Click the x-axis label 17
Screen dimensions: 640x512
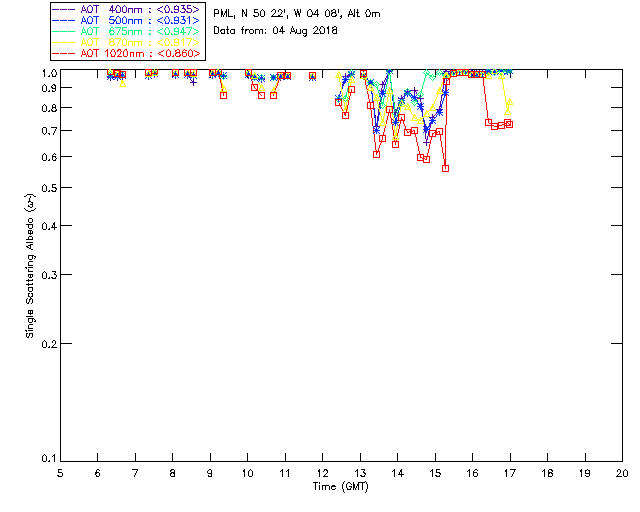510,473
